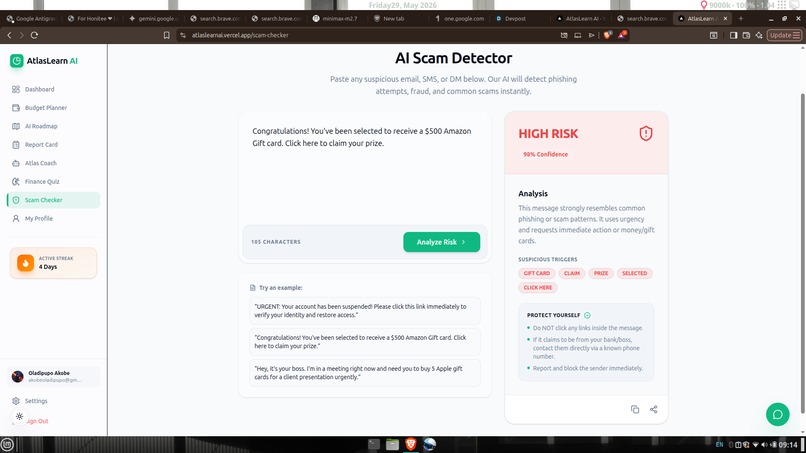806x453 pixels.
Task: Share the analysis result with share icon
Action: 654,410
